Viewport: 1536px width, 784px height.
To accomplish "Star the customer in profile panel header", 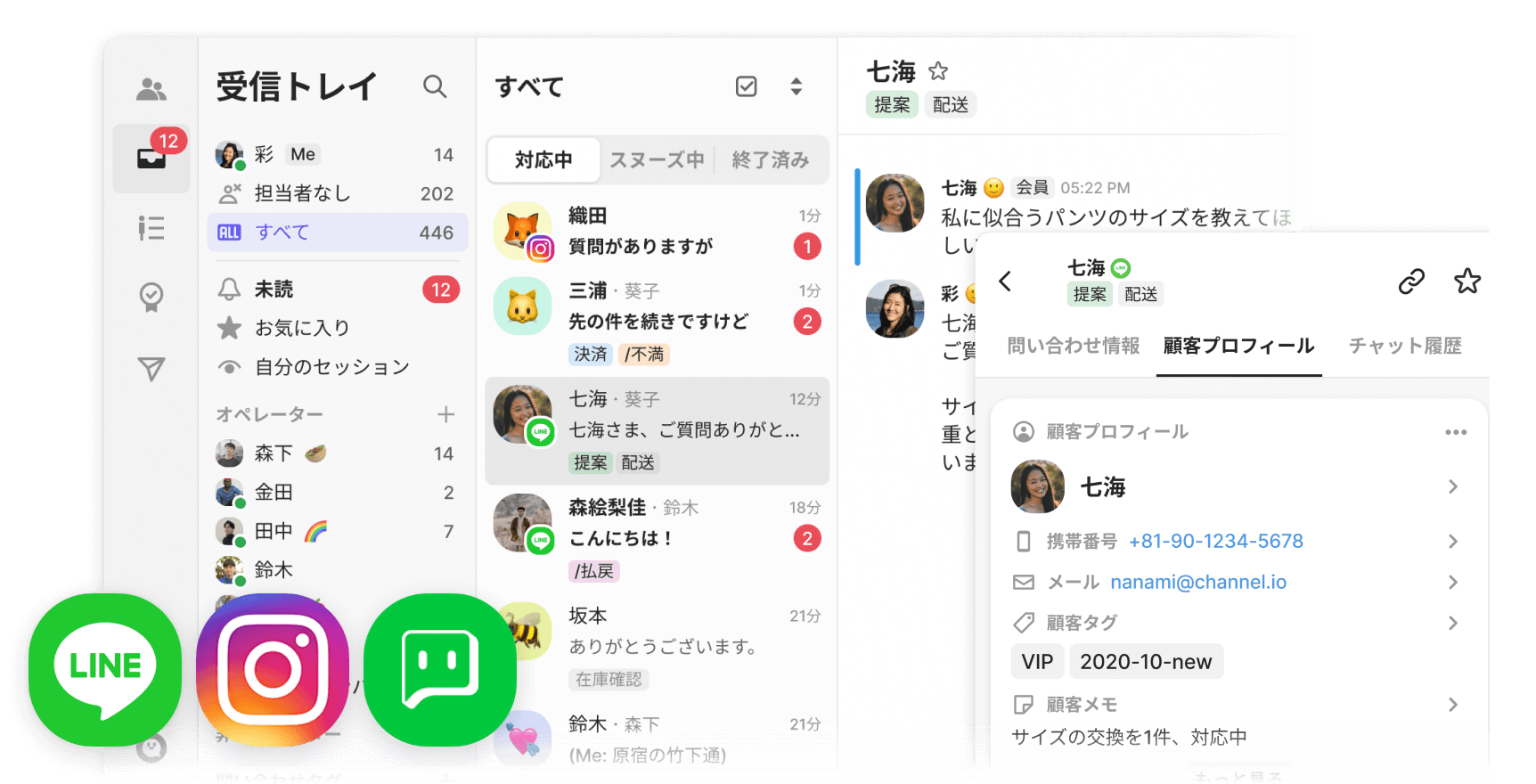I will click(x=1467, y=282).
